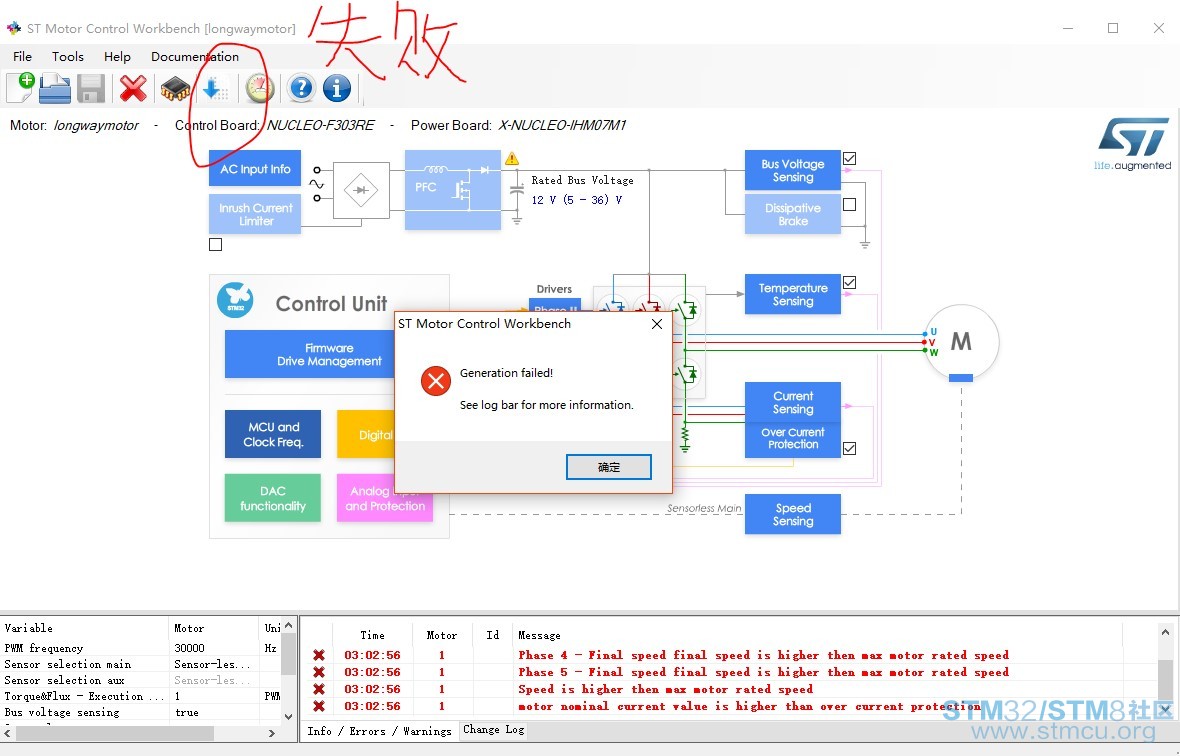This screenshot has height=756, width=1180.
Task: Open Firmware Drive Management
Action: coord(310,354)
